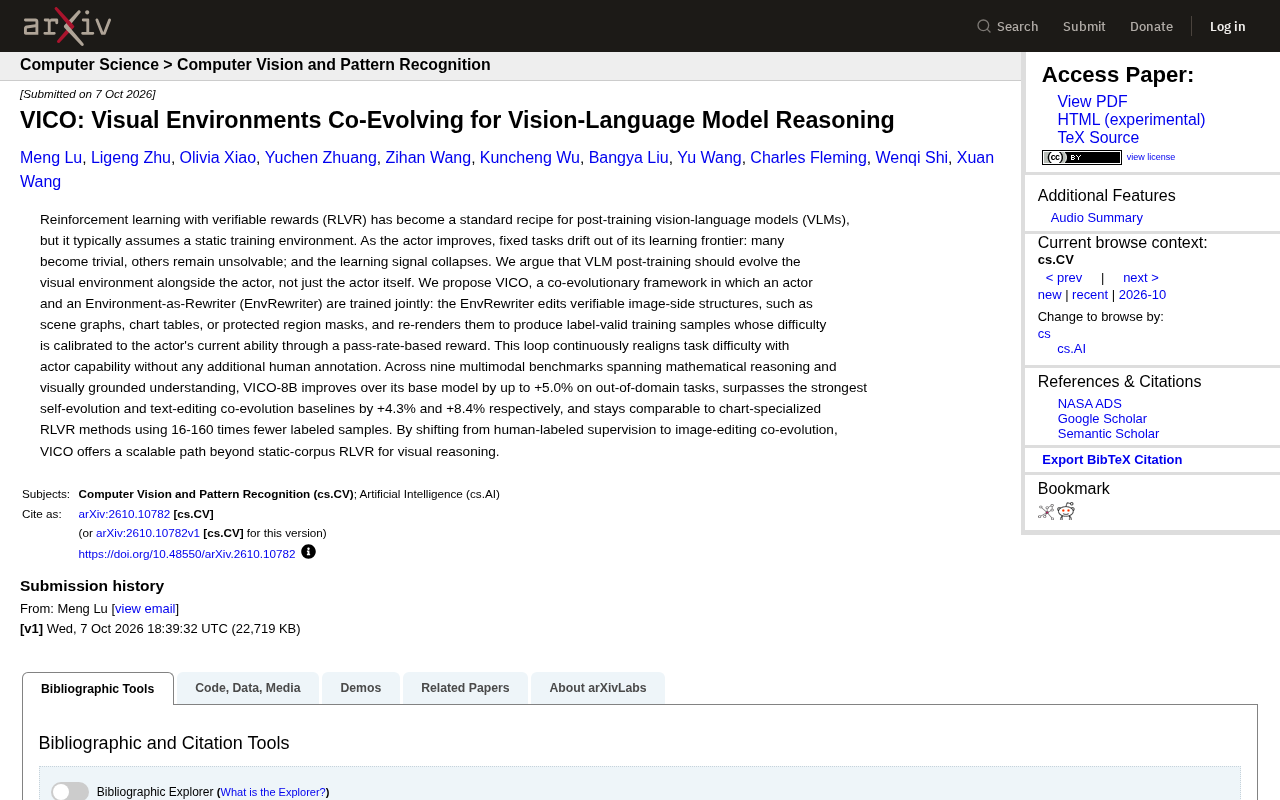Viewport: 1280px width, 800px height.
Task: Open the 2026-10 monthly listing
Action: [x=1142, y=295]
